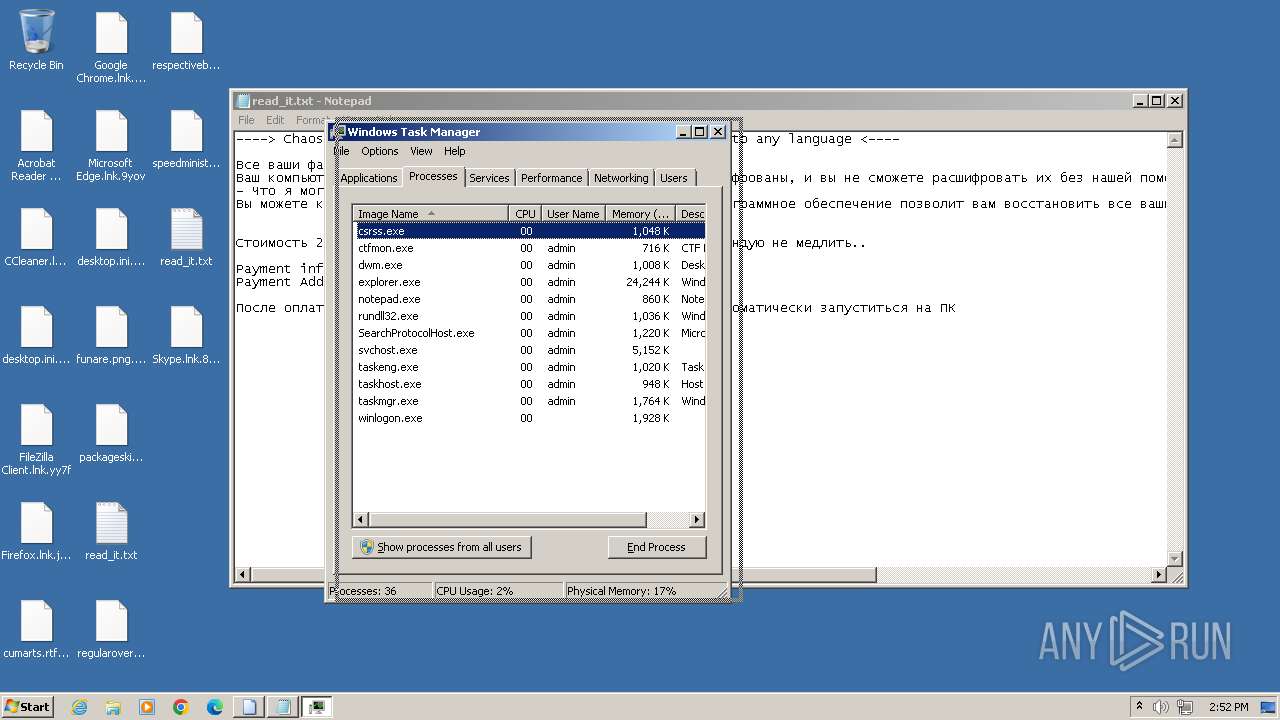Select the rundll32.exe process row
The width and height of the screenshot is (1280, 720).
530,316
